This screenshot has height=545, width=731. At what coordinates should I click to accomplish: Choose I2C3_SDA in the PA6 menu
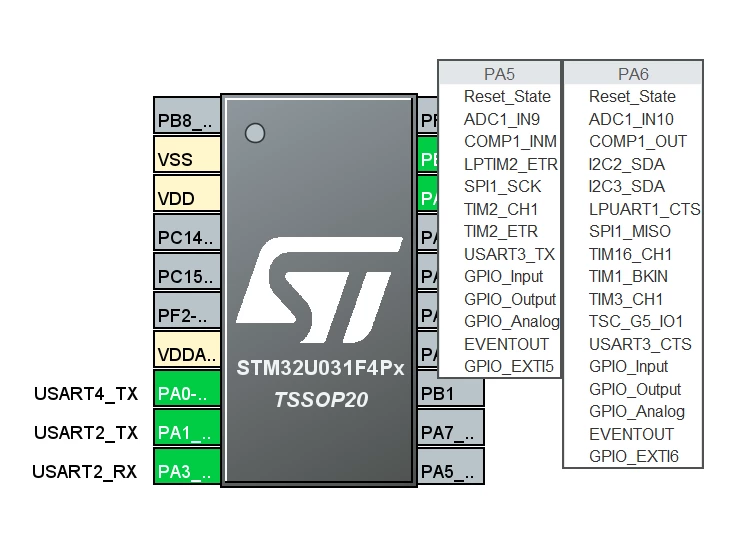point(633,186)
